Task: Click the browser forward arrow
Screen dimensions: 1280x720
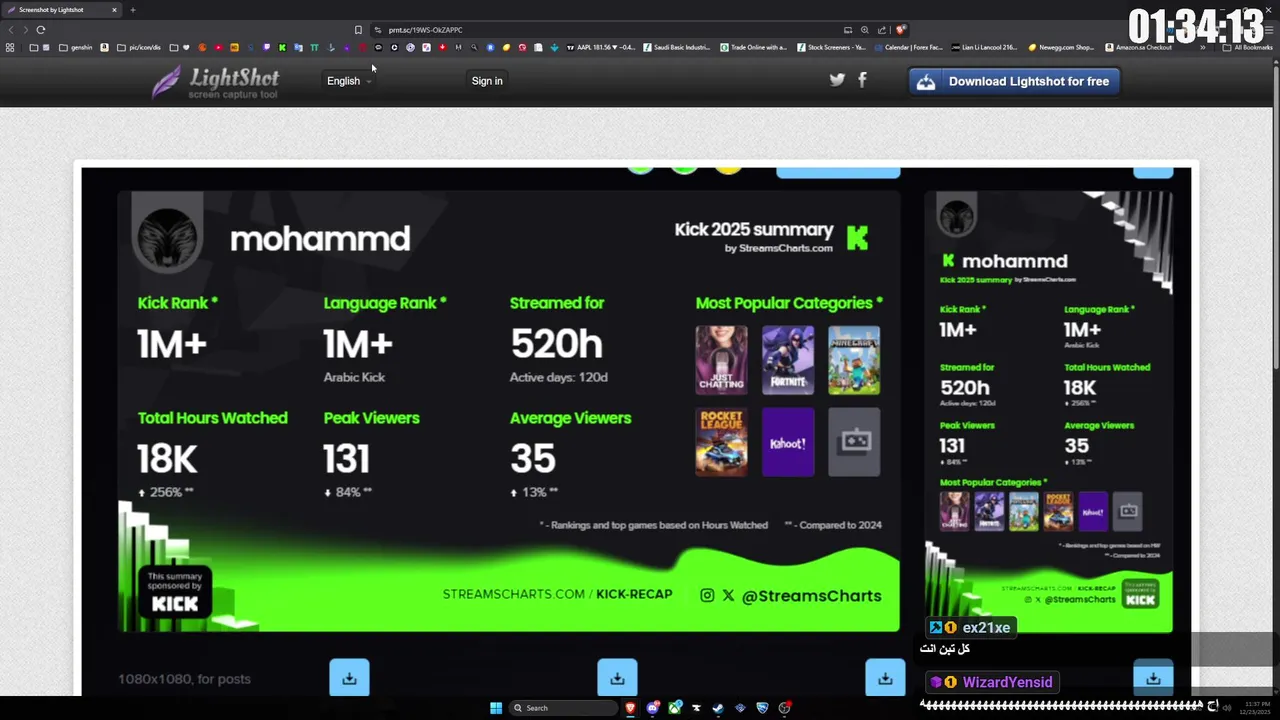Action: point(25,30)
